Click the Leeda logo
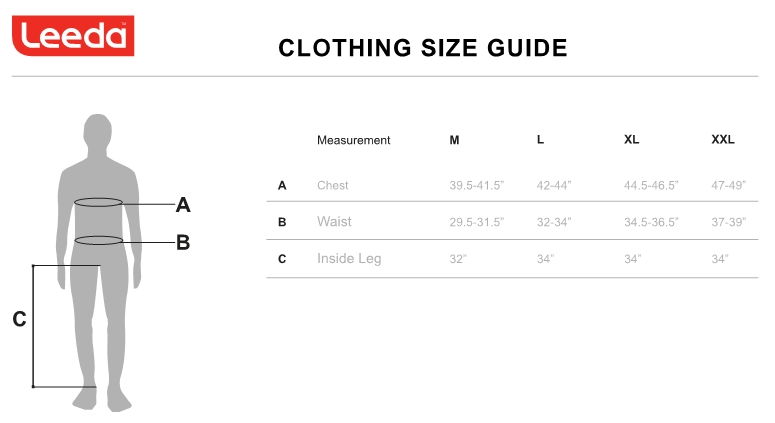Screen dimensions: 775x423 click(74, 37)
